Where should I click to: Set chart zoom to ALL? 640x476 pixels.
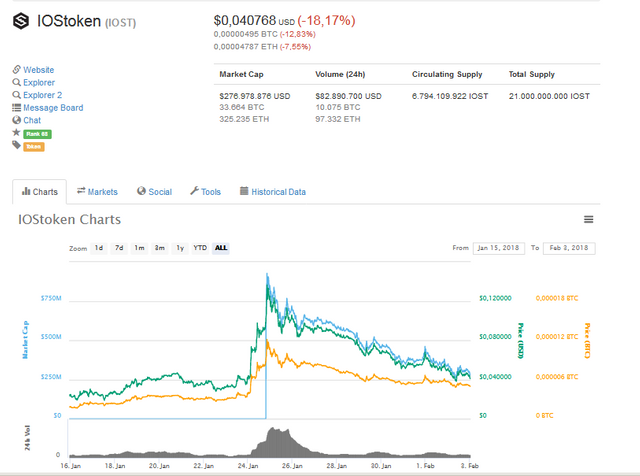221,248
